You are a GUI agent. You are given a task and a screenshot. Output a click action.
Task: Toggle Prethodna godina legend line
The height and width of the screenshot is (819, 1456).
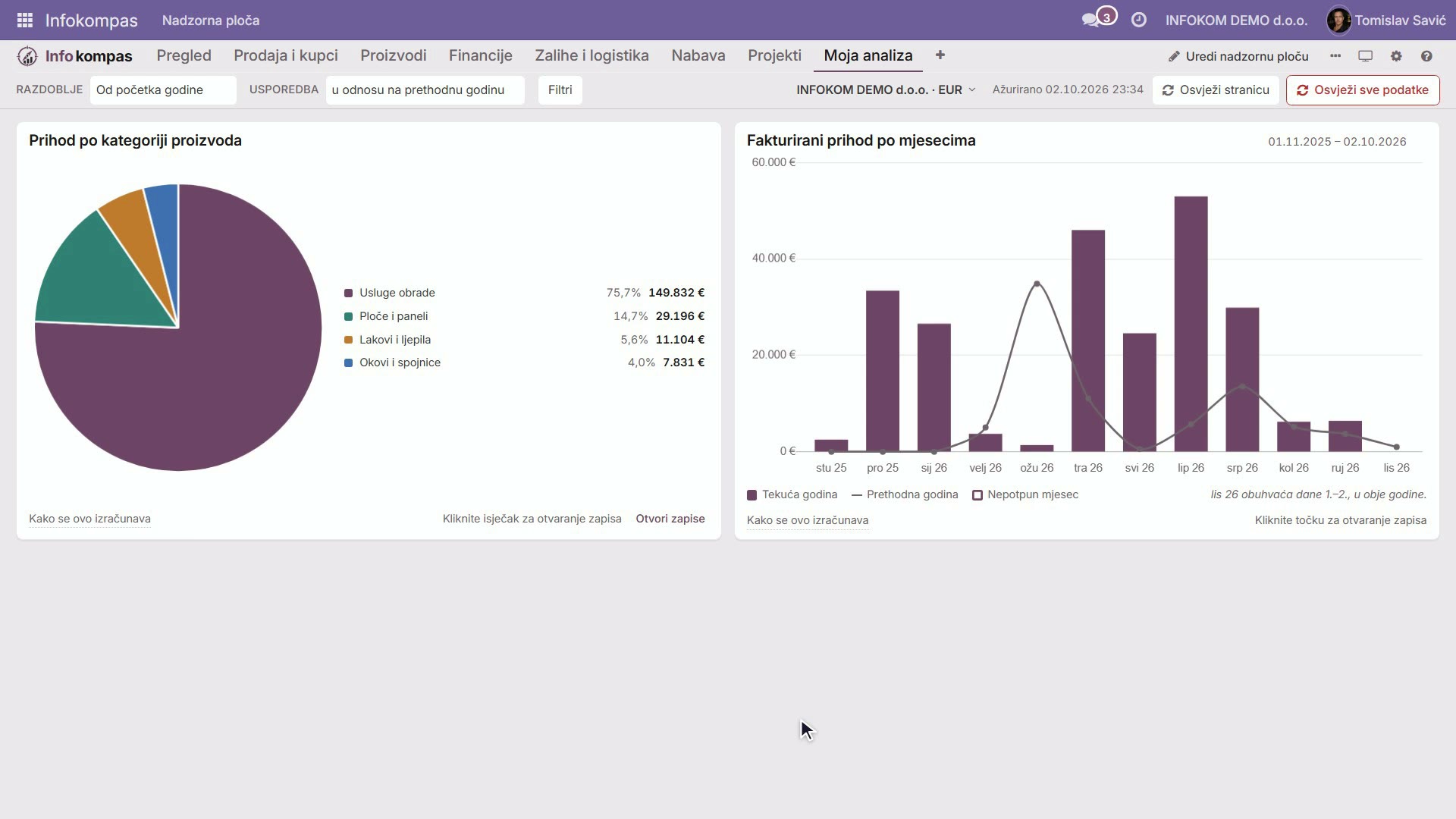click(905, 494)
